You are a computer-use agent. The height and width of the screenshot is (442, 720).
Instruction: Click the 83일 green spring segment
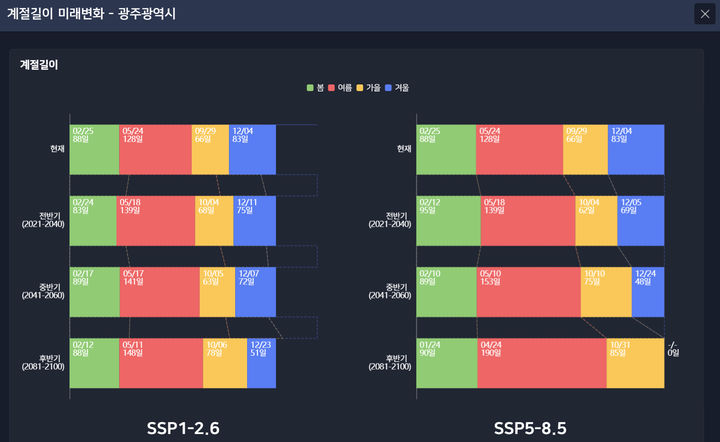pos(93,221)
